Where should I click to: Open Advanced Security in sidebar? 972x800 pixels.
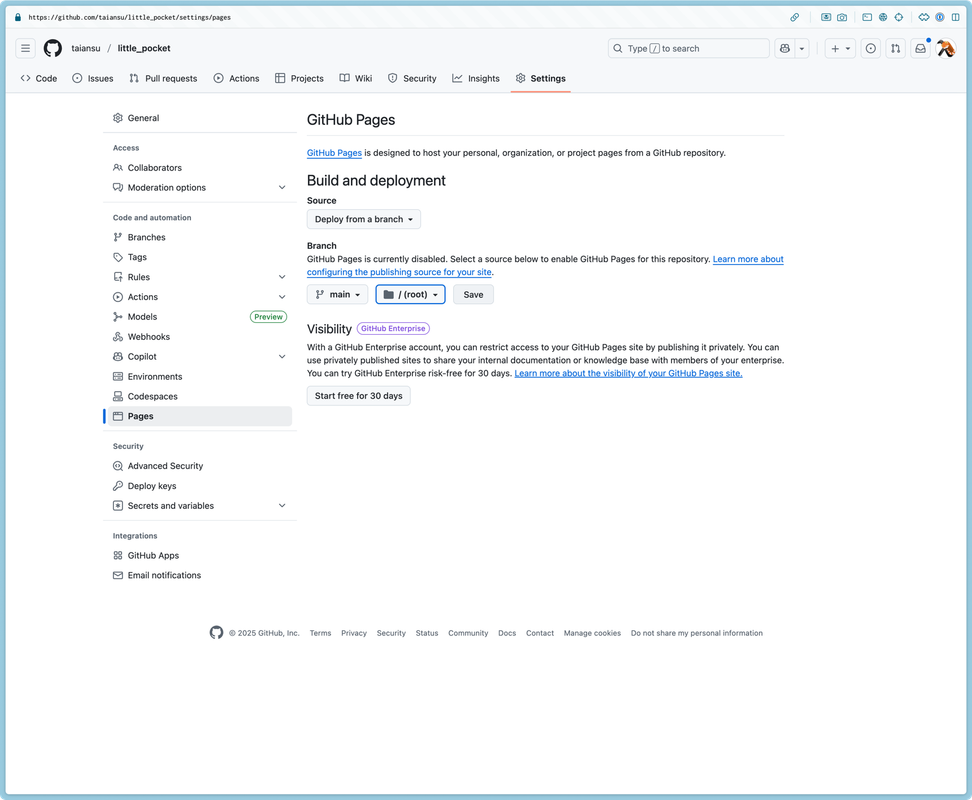pos(200,466)
